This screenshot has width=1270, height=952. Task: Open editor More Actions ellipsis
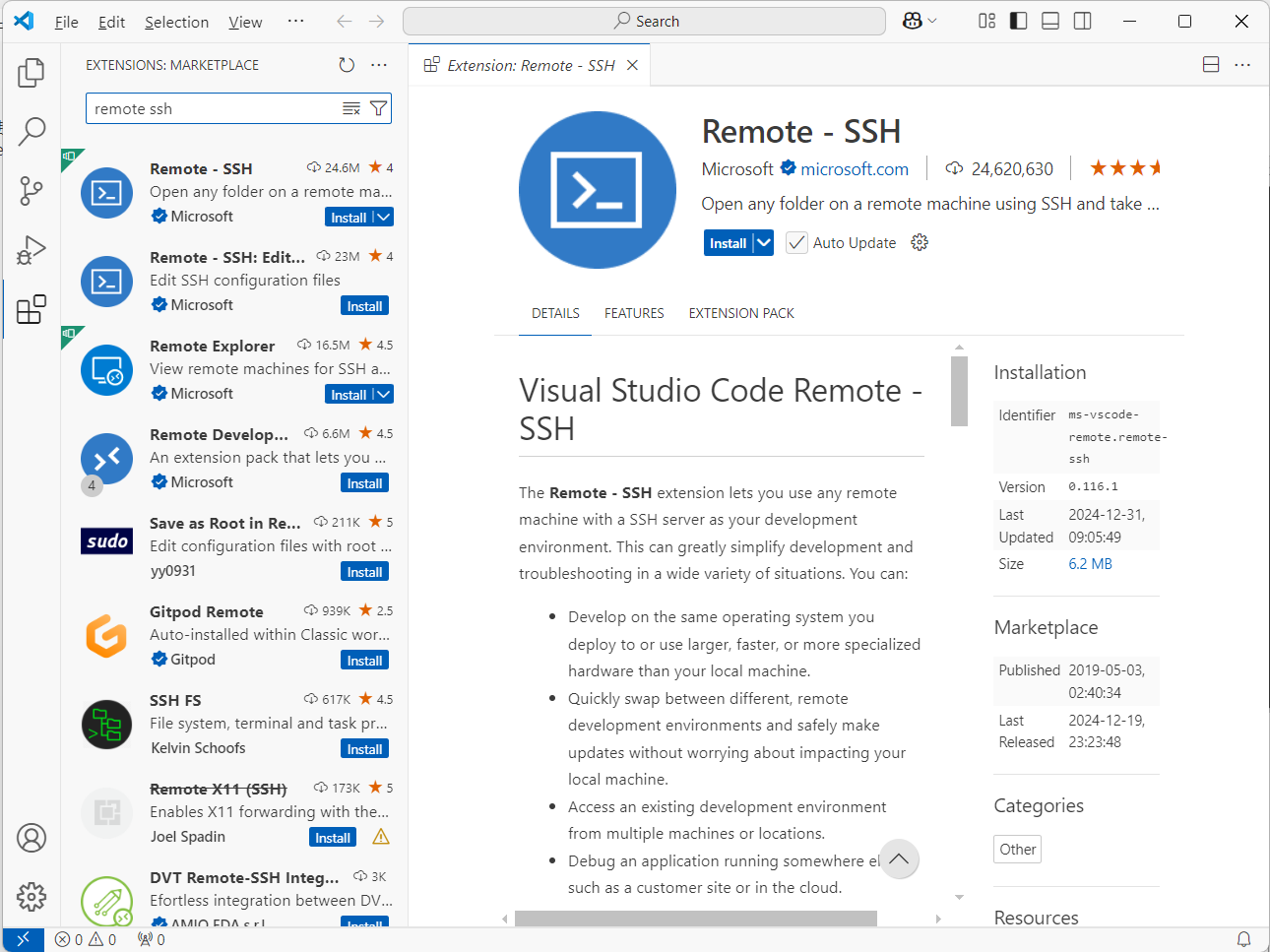pos(1242,65)
